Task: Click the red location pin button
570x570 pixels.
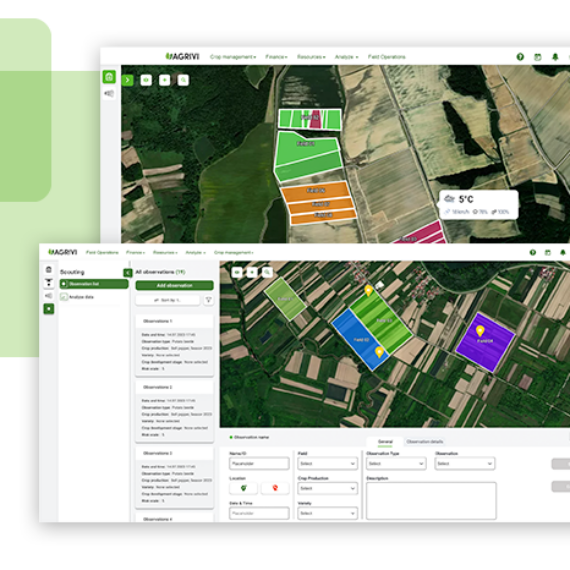Action: tap(275, 488)
